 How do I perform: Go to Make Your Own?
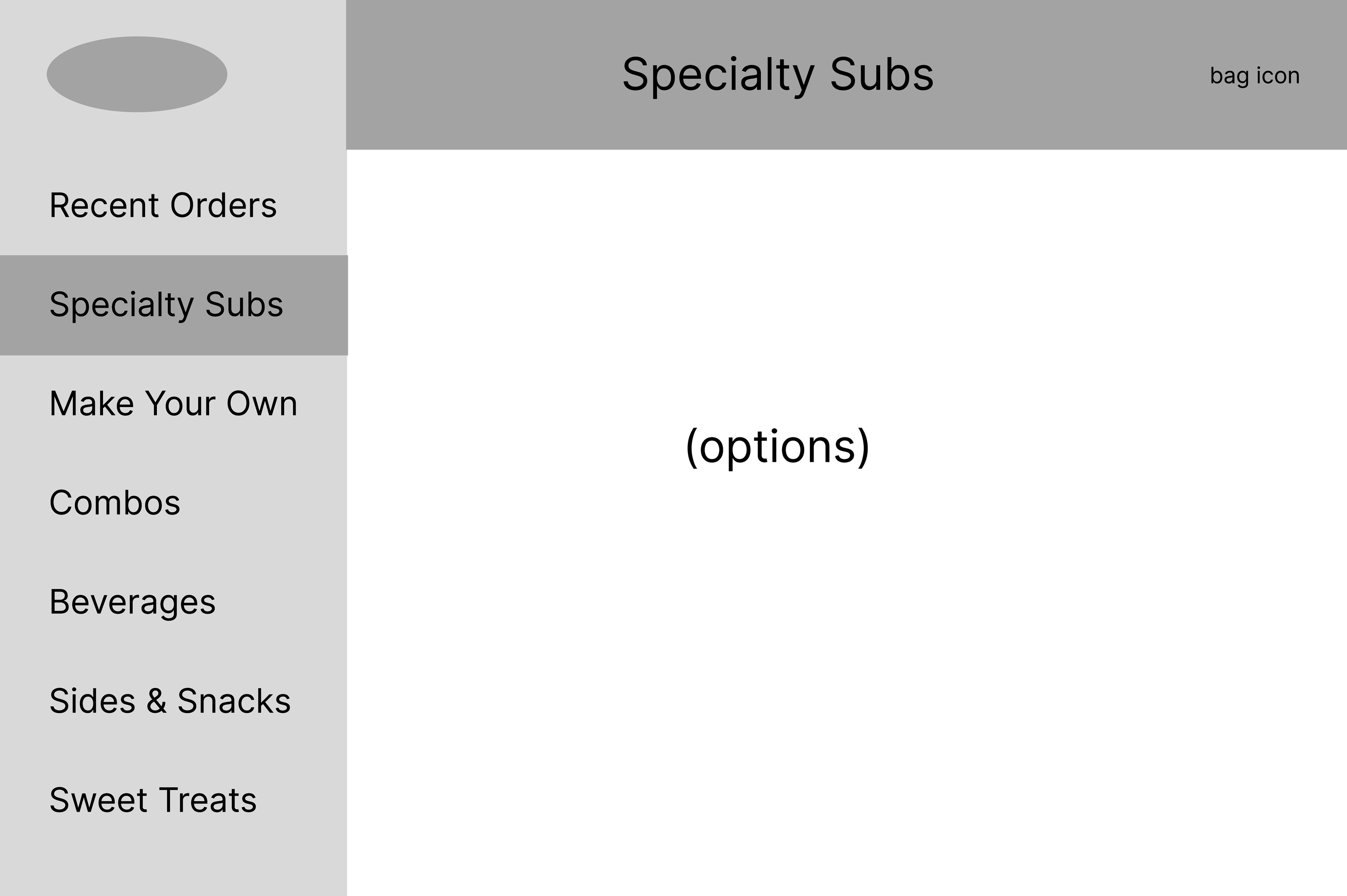[x=173, y=403]
